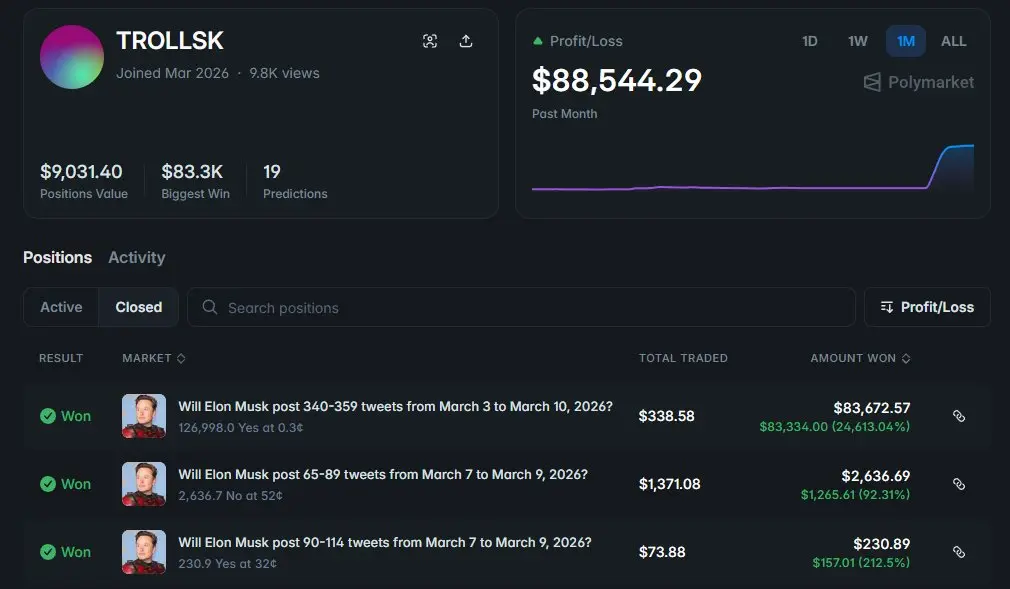Click the scan profile icon beside TROLLSK
Screen dimensions: 1010x589
click(430, 41)
